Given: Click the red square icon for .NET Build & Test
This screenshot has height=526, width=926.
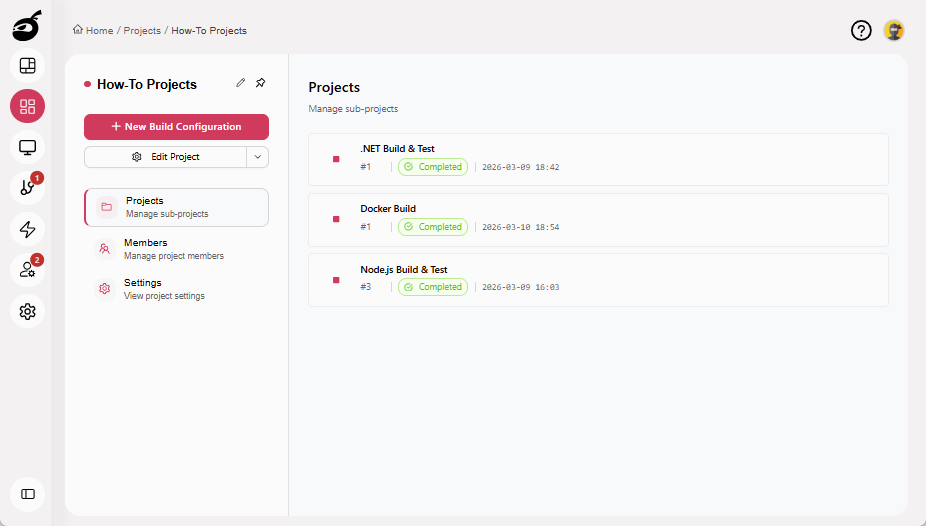Looking at the screenshot, I should point(336,159).
